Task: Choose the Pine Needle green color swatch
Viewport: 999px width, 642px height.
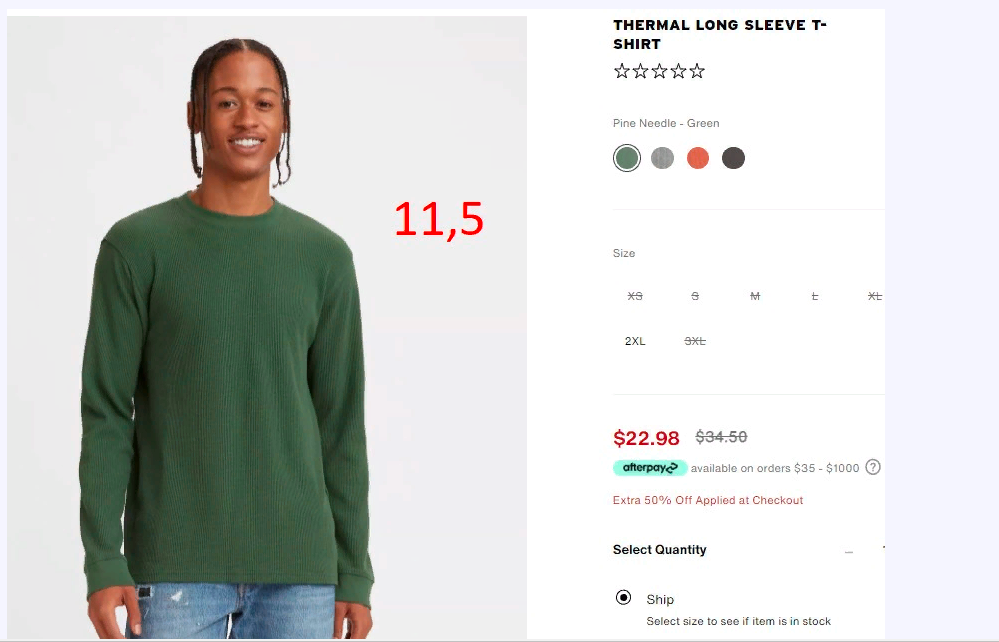Action: tap(627, 158)
